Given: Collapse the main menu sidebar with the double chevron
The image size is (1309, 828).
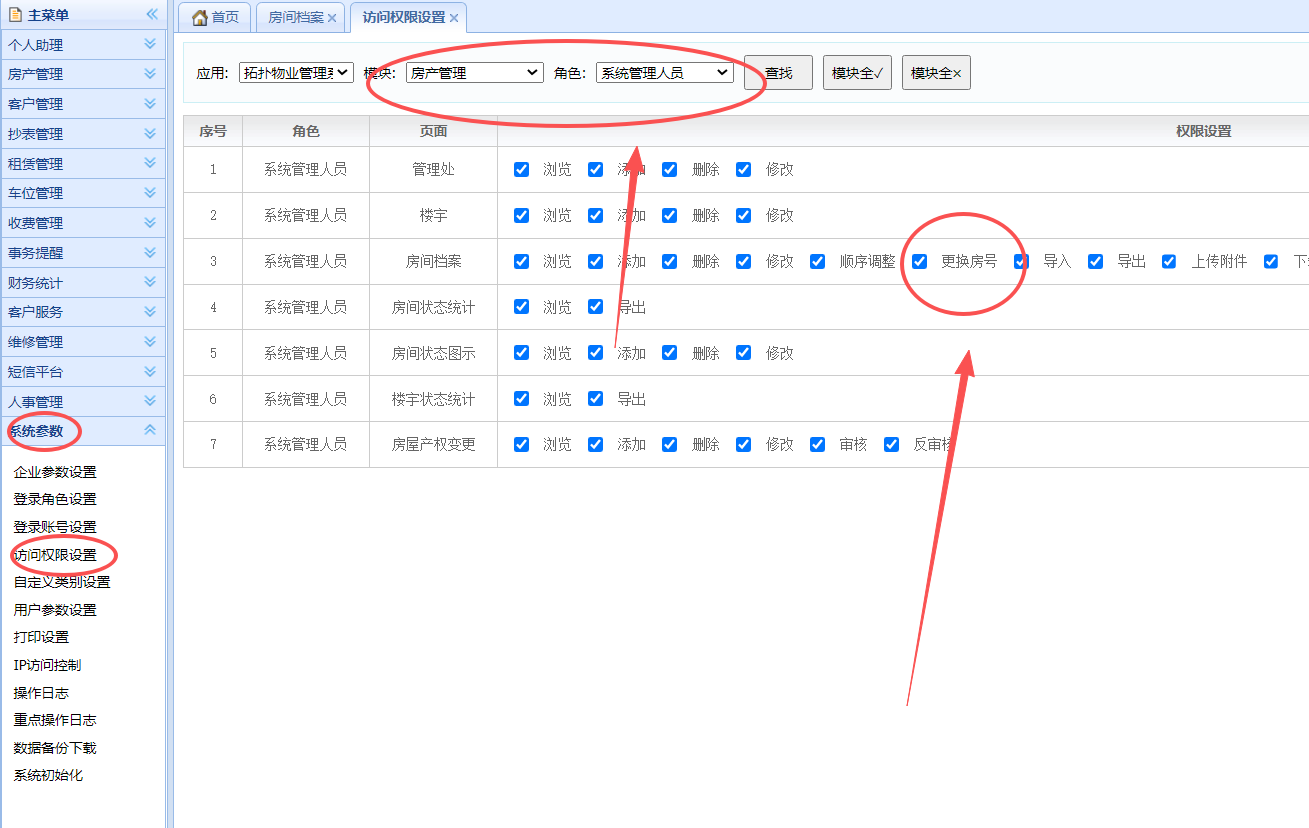Looking at the screenshot, I should pos(152,14).
